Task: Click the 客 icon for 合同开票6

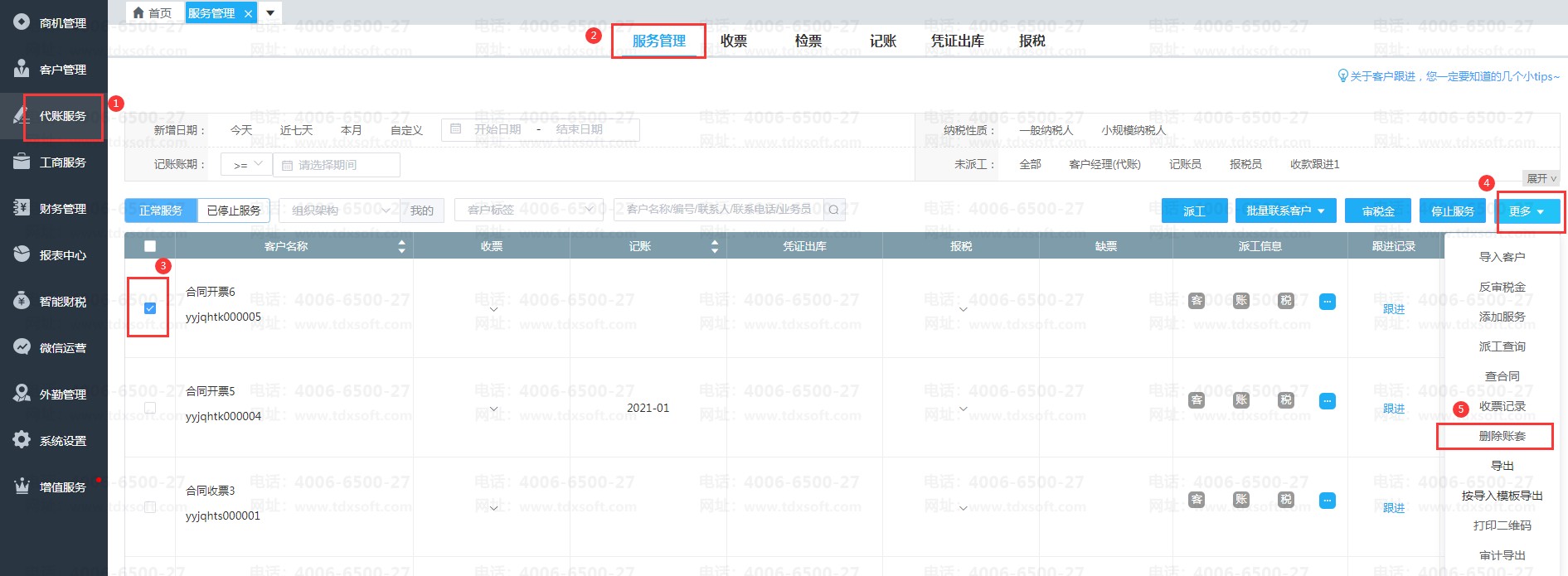Action: click(x=1197, y=301)
